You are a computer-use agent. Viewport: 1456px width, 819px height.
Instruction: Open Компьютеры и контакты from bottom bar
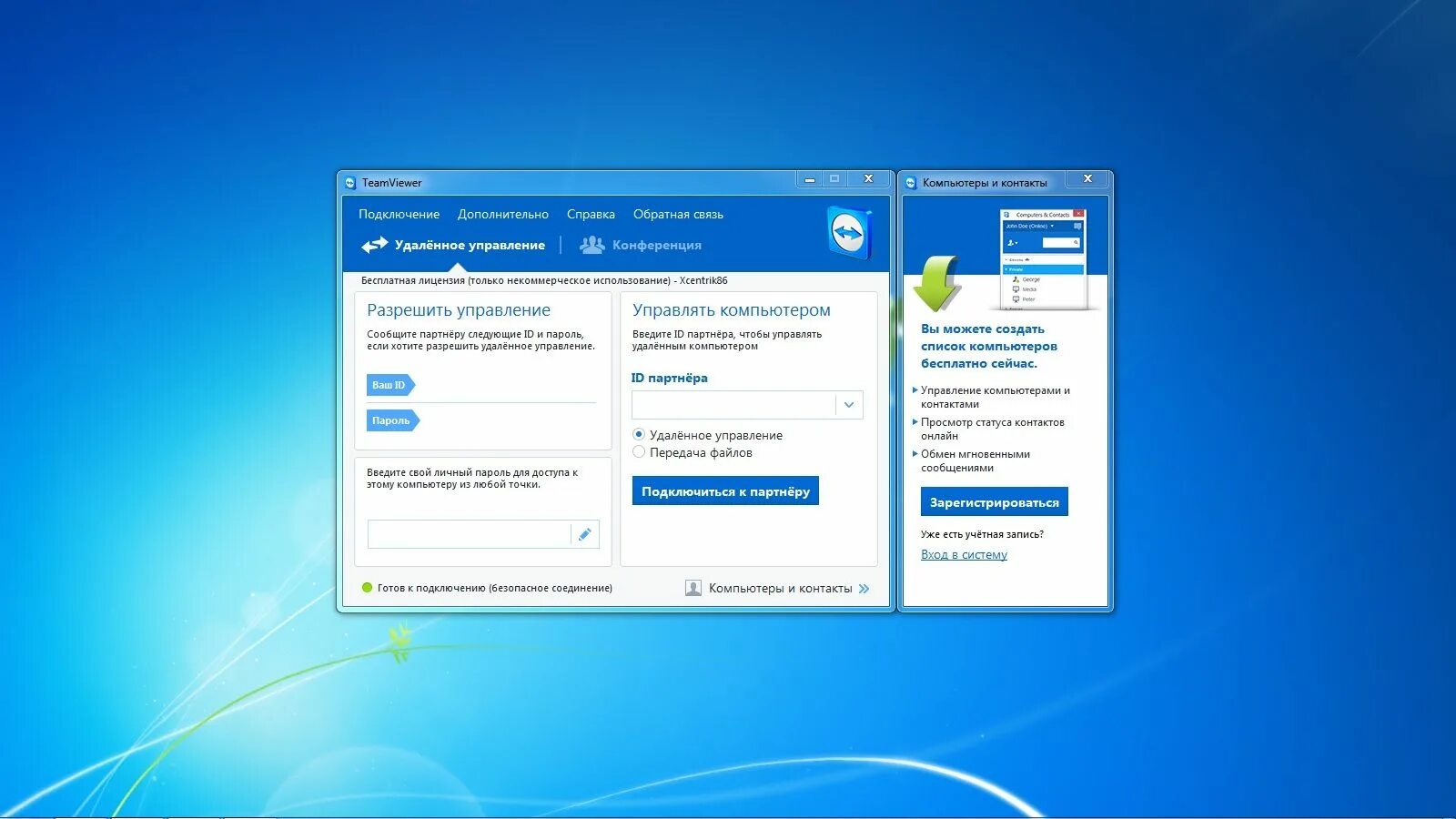pyautogui.click(x=777, y=589)
